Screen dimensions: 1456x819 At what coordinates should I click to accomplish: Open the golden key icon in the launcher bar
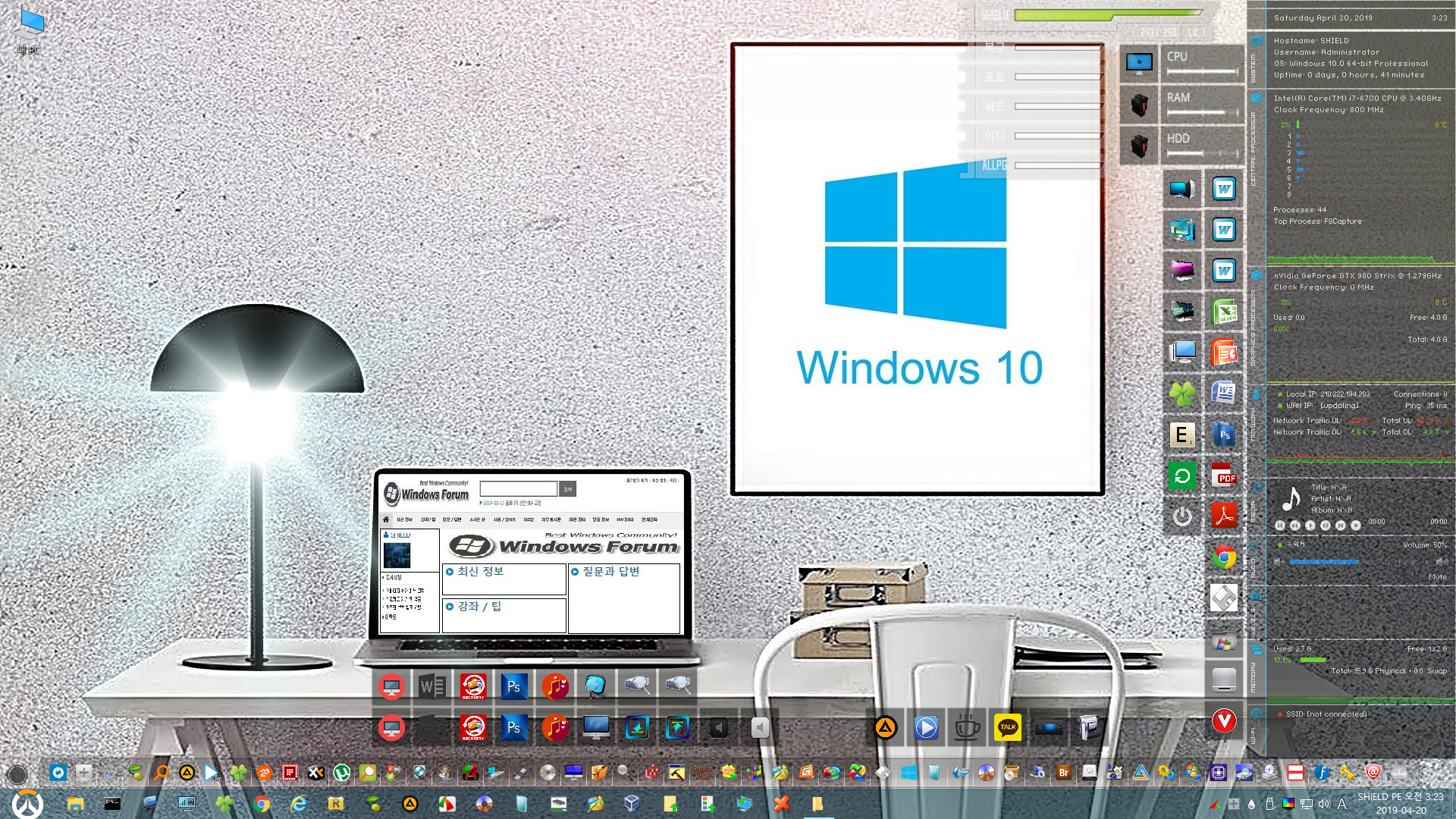(1347, 773)
